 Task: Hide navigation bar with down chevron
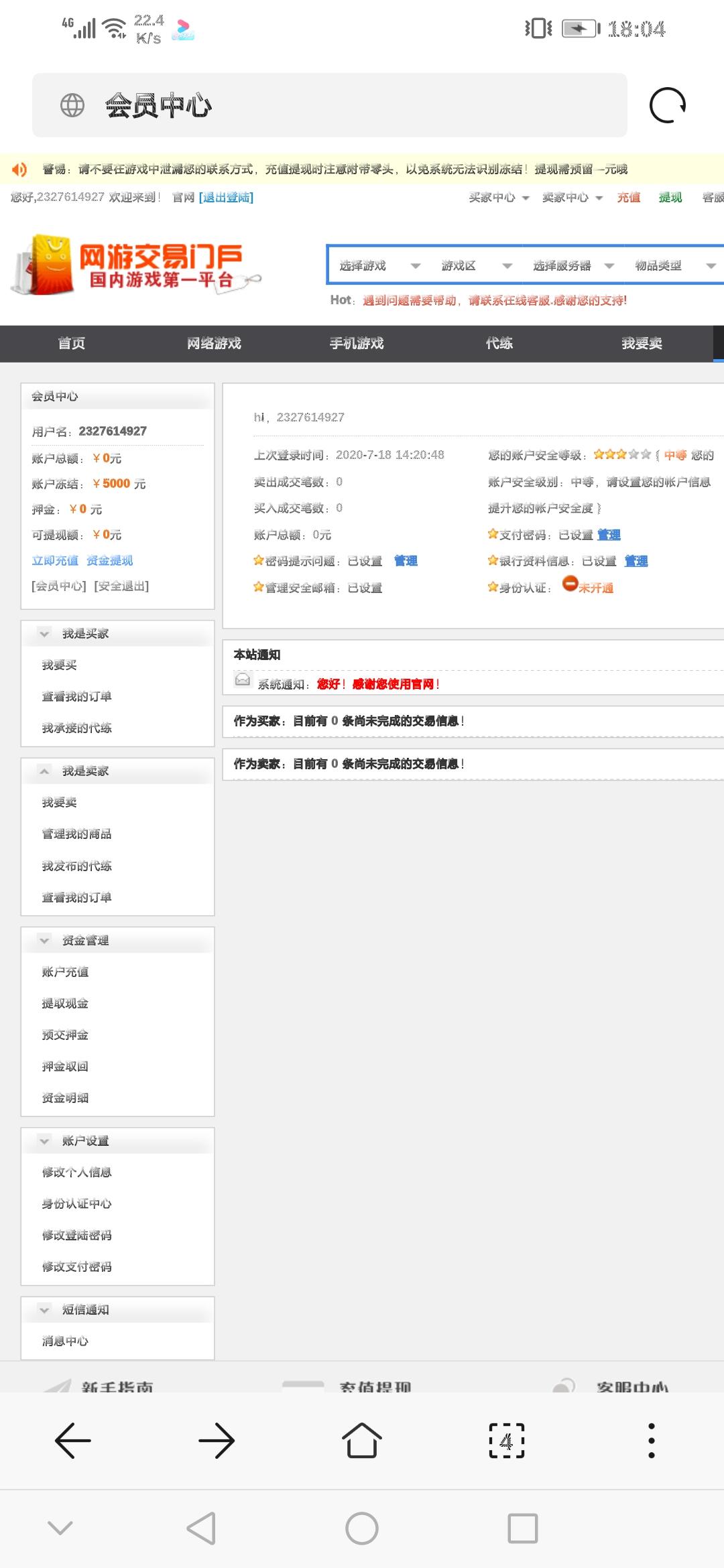pos(60,1528)
